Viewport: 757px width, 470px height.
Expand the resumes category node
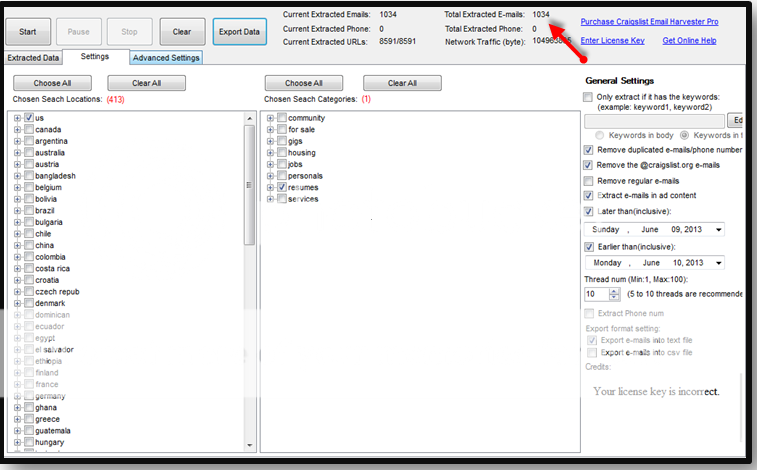270,187
